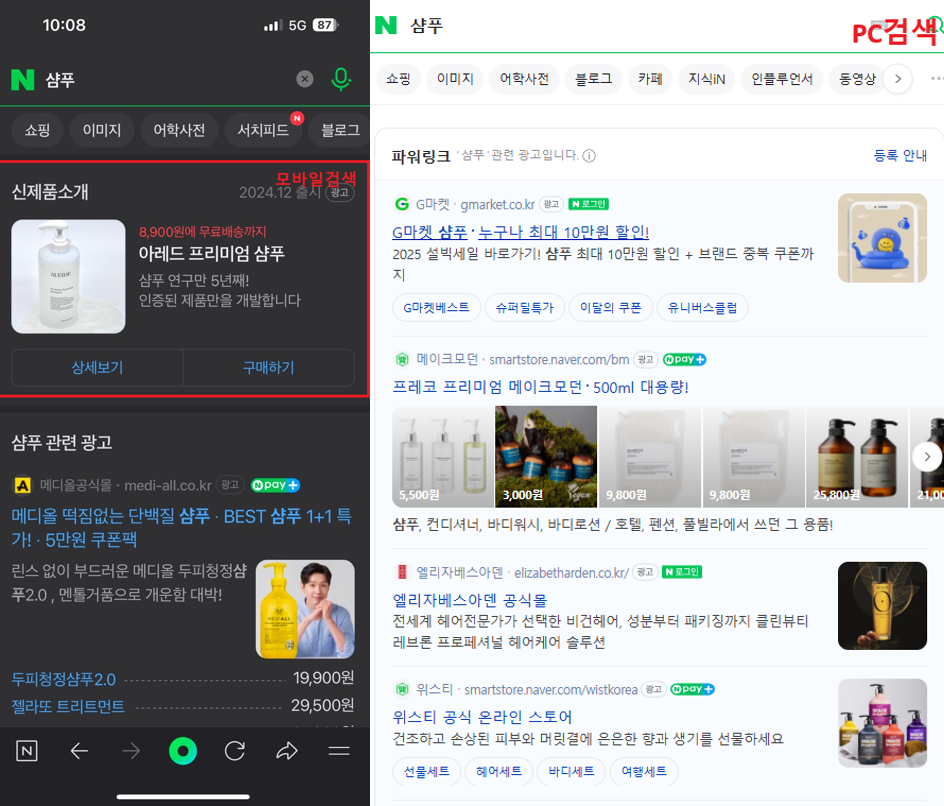The width and height of the screenshot is (944, 806).
Task: Go forward using the mobile forward arrow
Action: 131,751
